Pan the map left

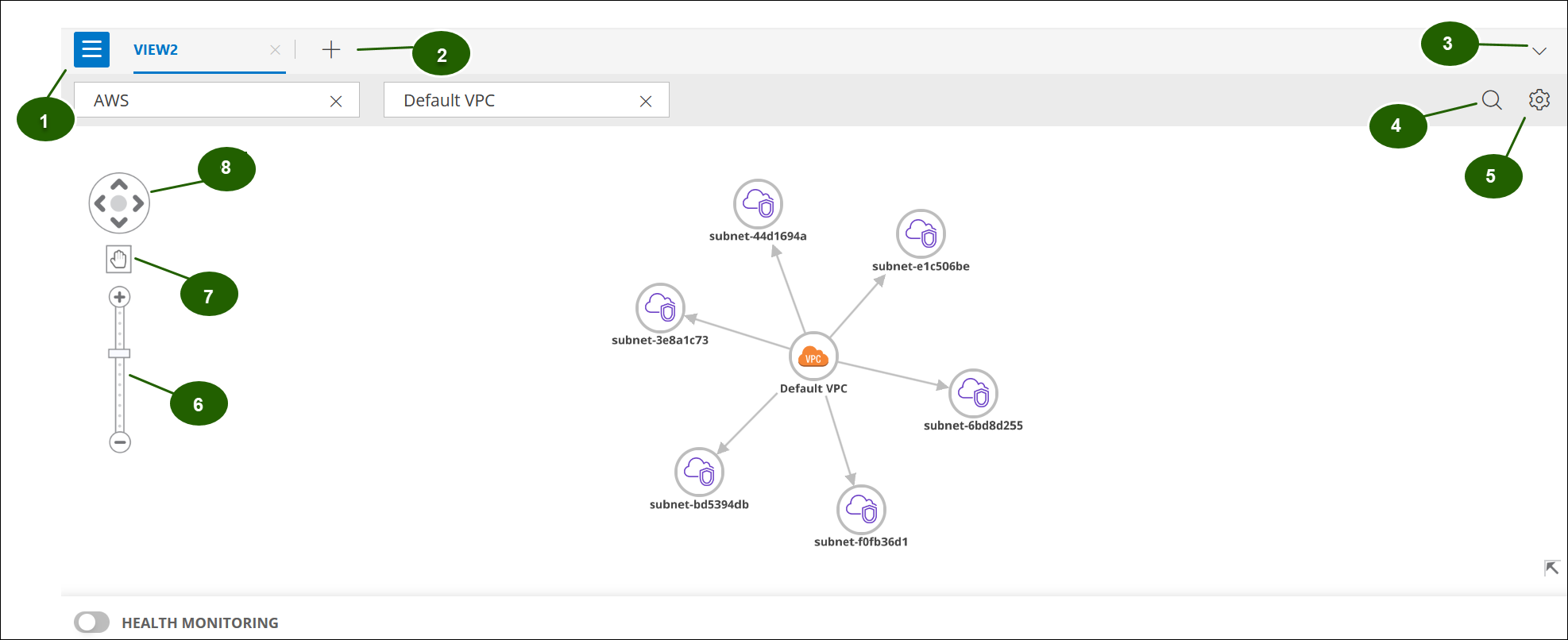100,203
